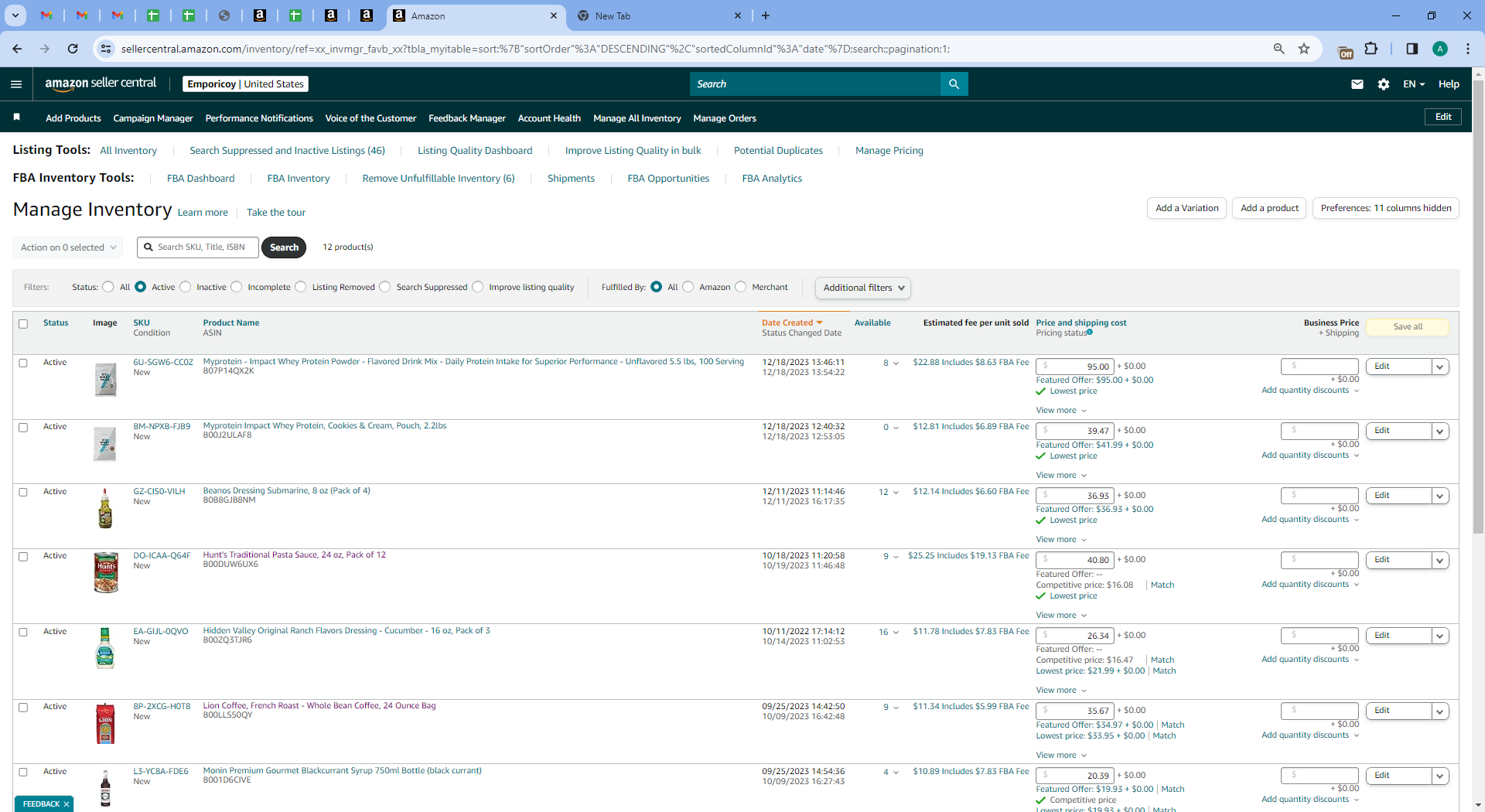The image size is (1485, 812).
Task: Open Edit dropdown arrow for Hunt's Pasta Sauce
Action: [1440, 560]
